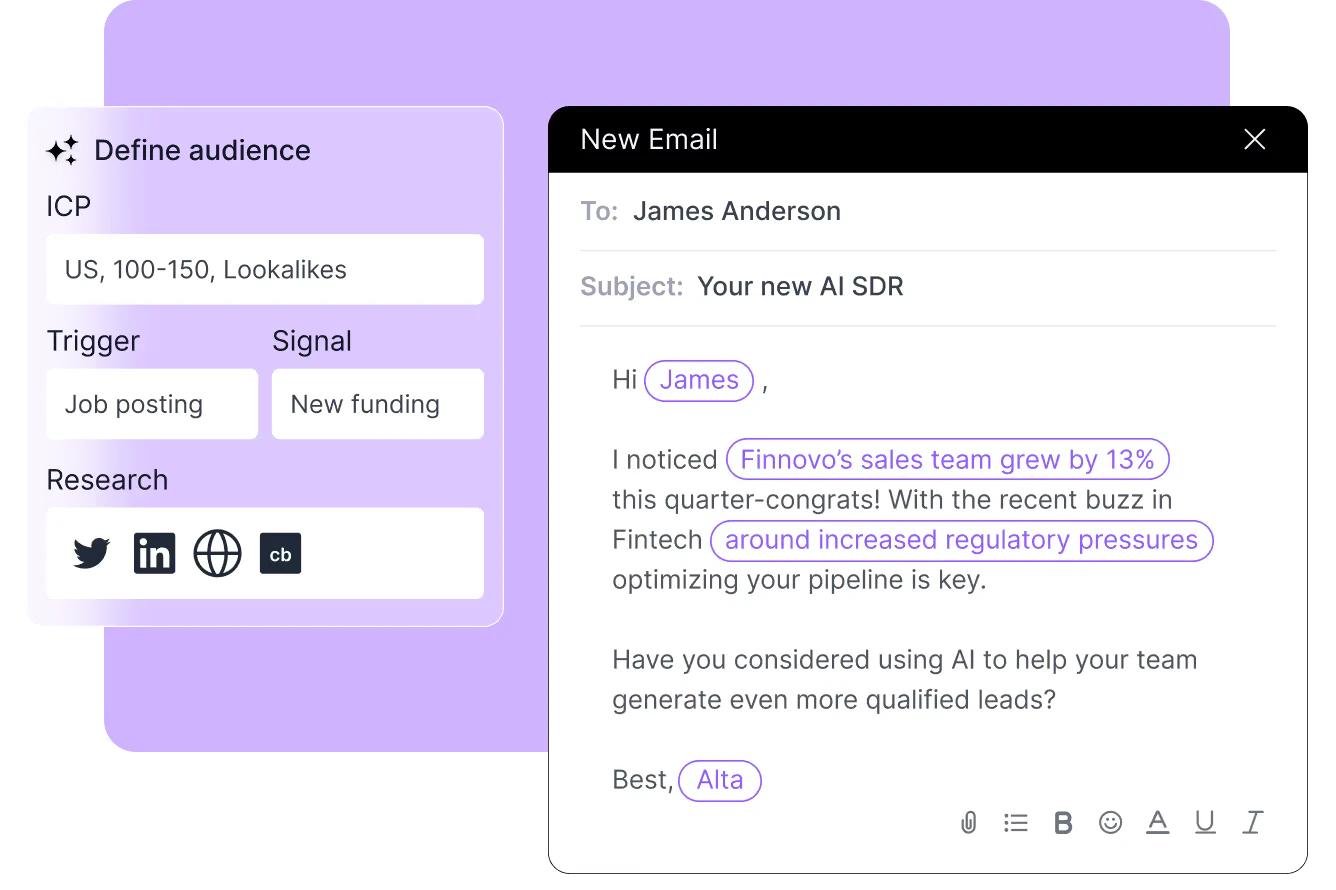Open the ICP field showing US, 100-150, Lookalikes

point(264,269)
